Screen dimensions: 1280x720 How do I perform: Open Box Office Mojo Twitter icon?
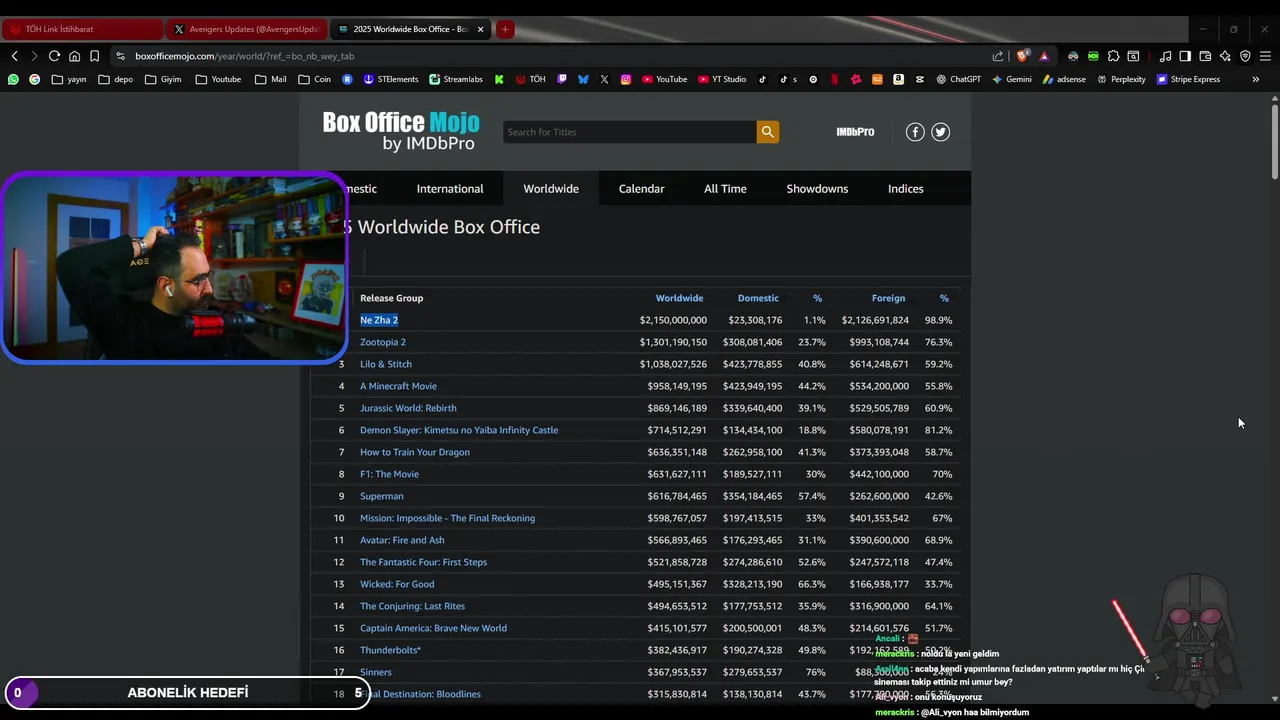[x=941, y=132]
